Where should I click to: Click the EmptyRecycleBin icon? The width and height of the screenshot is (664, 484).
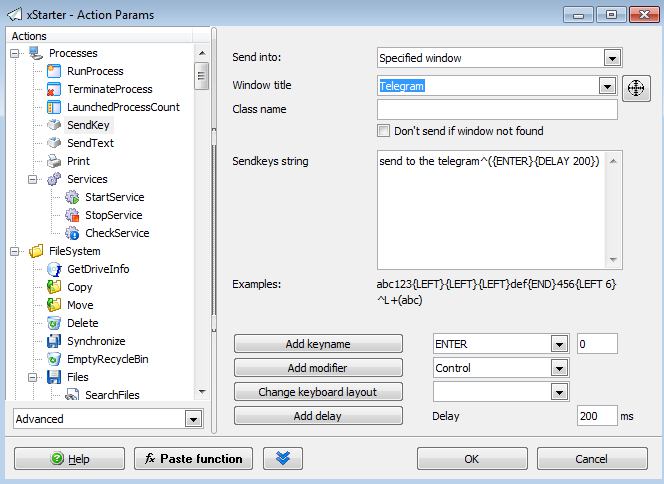(54, 359)
